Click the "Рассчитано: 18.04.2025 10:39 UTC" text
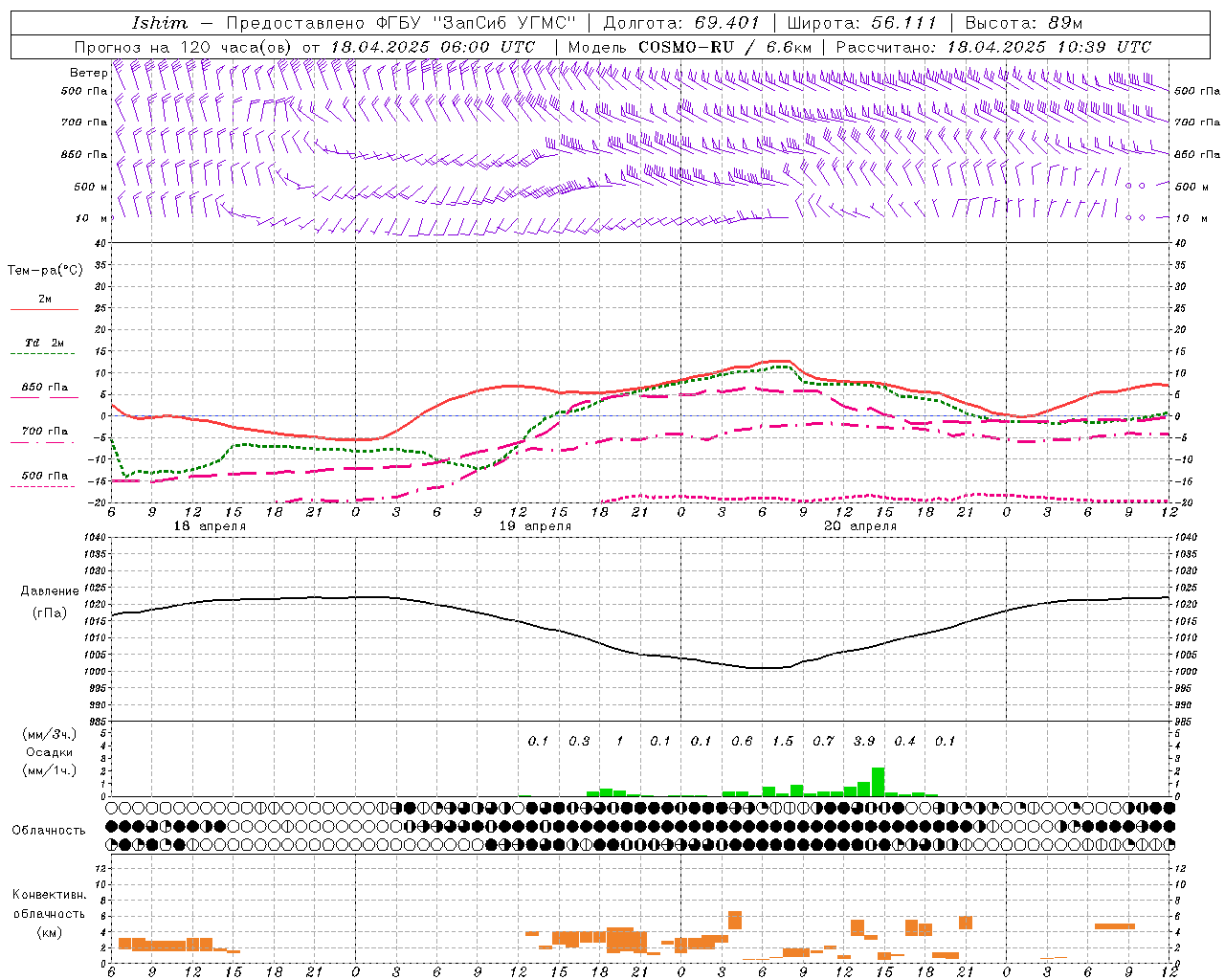 [x=993, y=47]
